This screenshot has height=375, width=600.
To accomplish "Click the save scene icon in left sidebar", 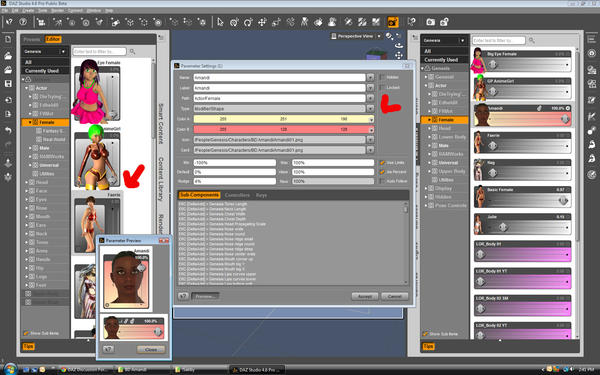I will click(8, 83).
